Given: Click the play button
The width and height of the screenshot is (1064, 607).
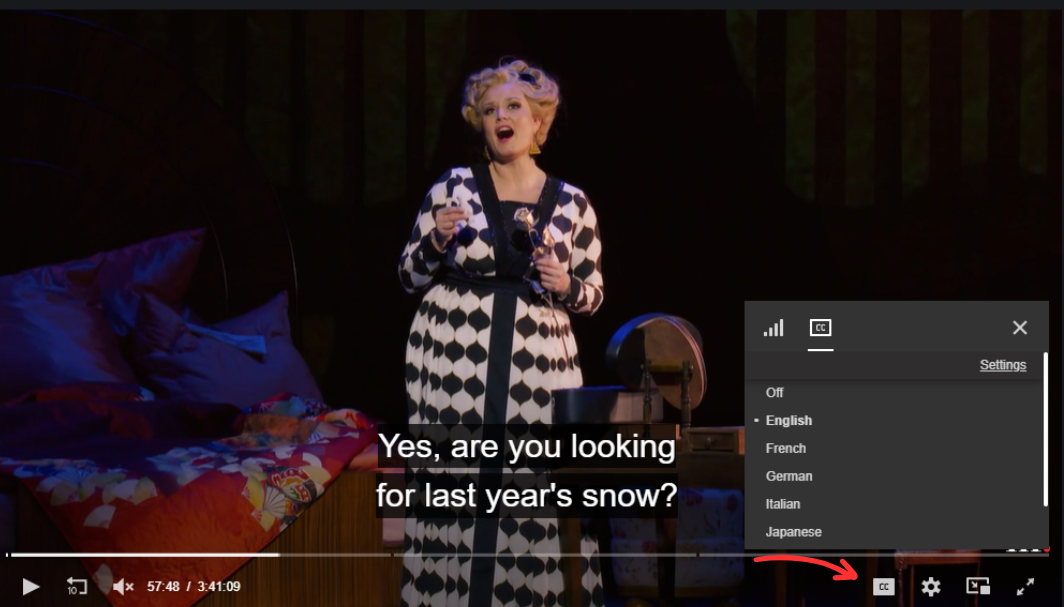Looking at the screenshot, I should click(x=31, y=587).
